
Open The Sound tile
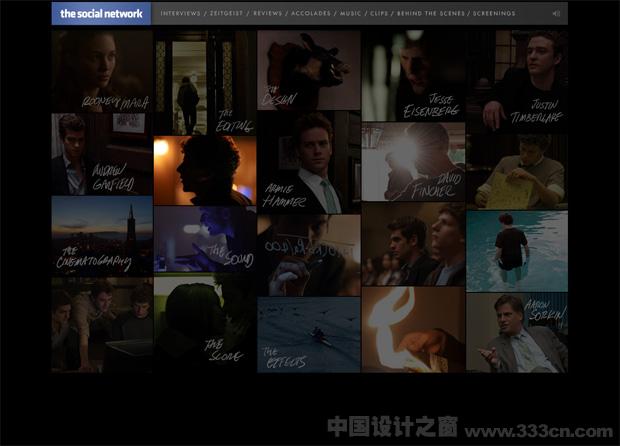point(205,239)
